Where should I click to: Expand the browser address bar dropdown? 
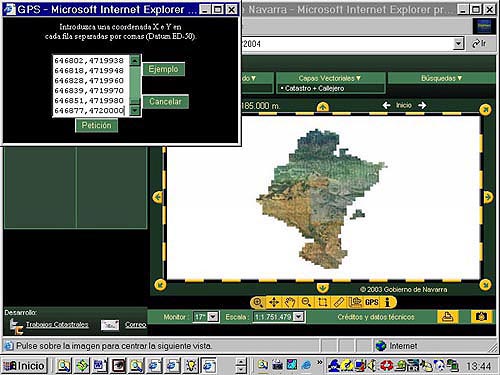(x=458, y=43)
